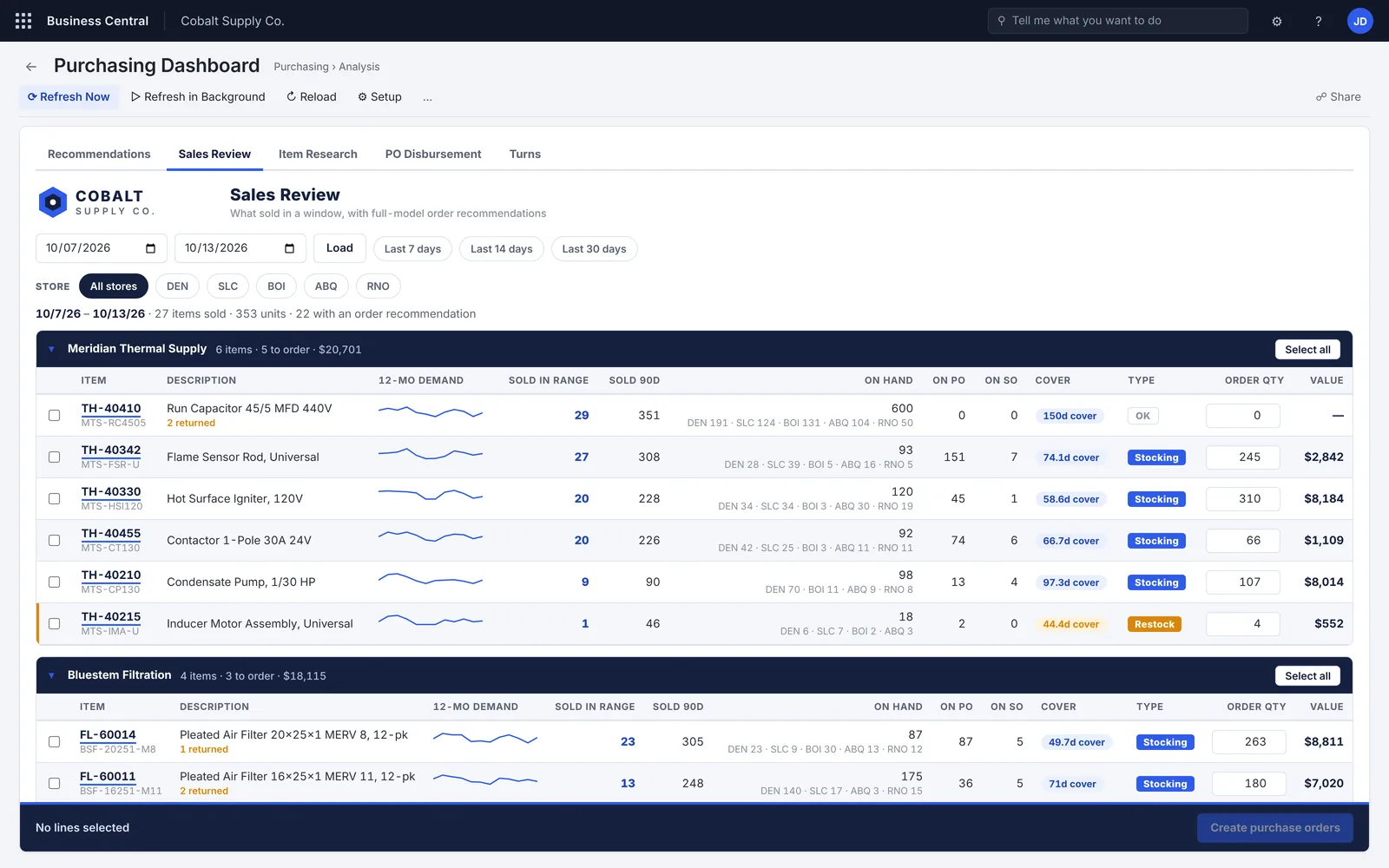Switch to the Sales Review tab
Viewport: 1389px width, 868px height.
click(x=214, y=155)
